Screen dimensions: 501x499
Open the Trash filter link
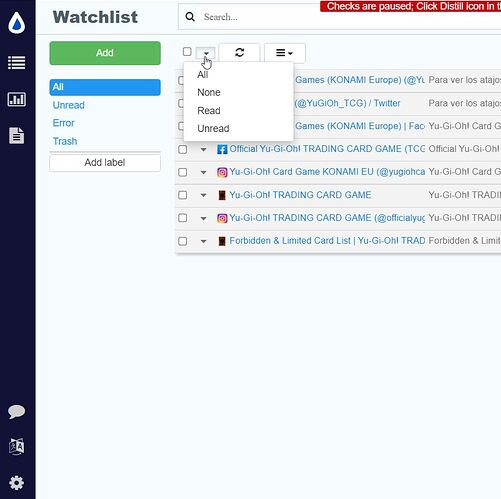click(x=65, y=141)
